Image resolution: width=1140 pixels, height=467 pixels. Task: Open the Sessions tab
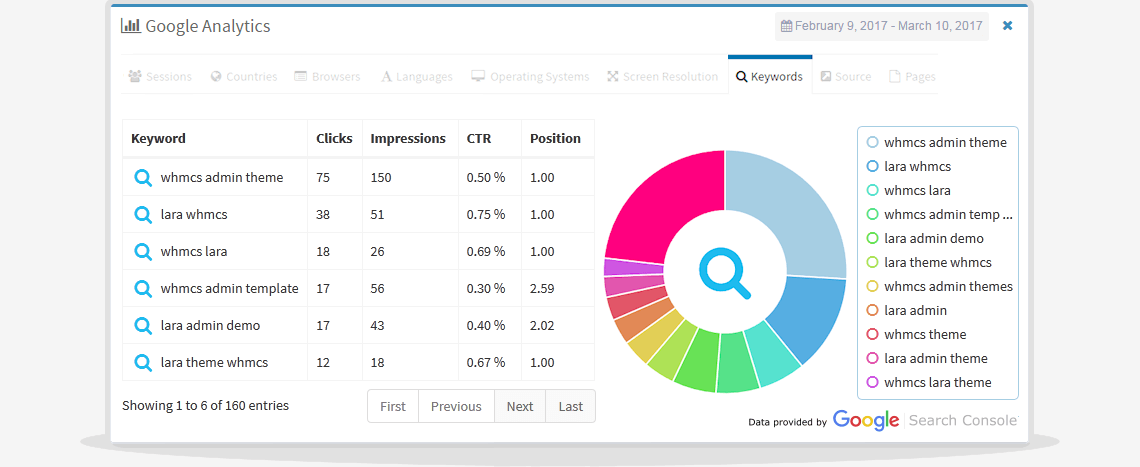pyautogui.click(x=160, y=76)
